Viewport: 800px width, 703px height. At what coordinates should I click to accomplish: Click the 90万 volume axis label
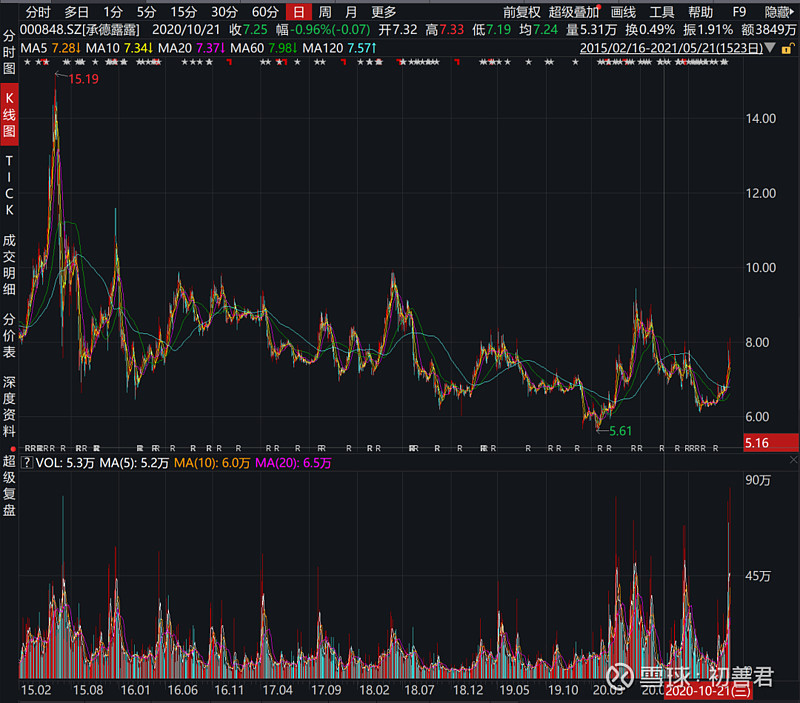click(x=758, y=480)
